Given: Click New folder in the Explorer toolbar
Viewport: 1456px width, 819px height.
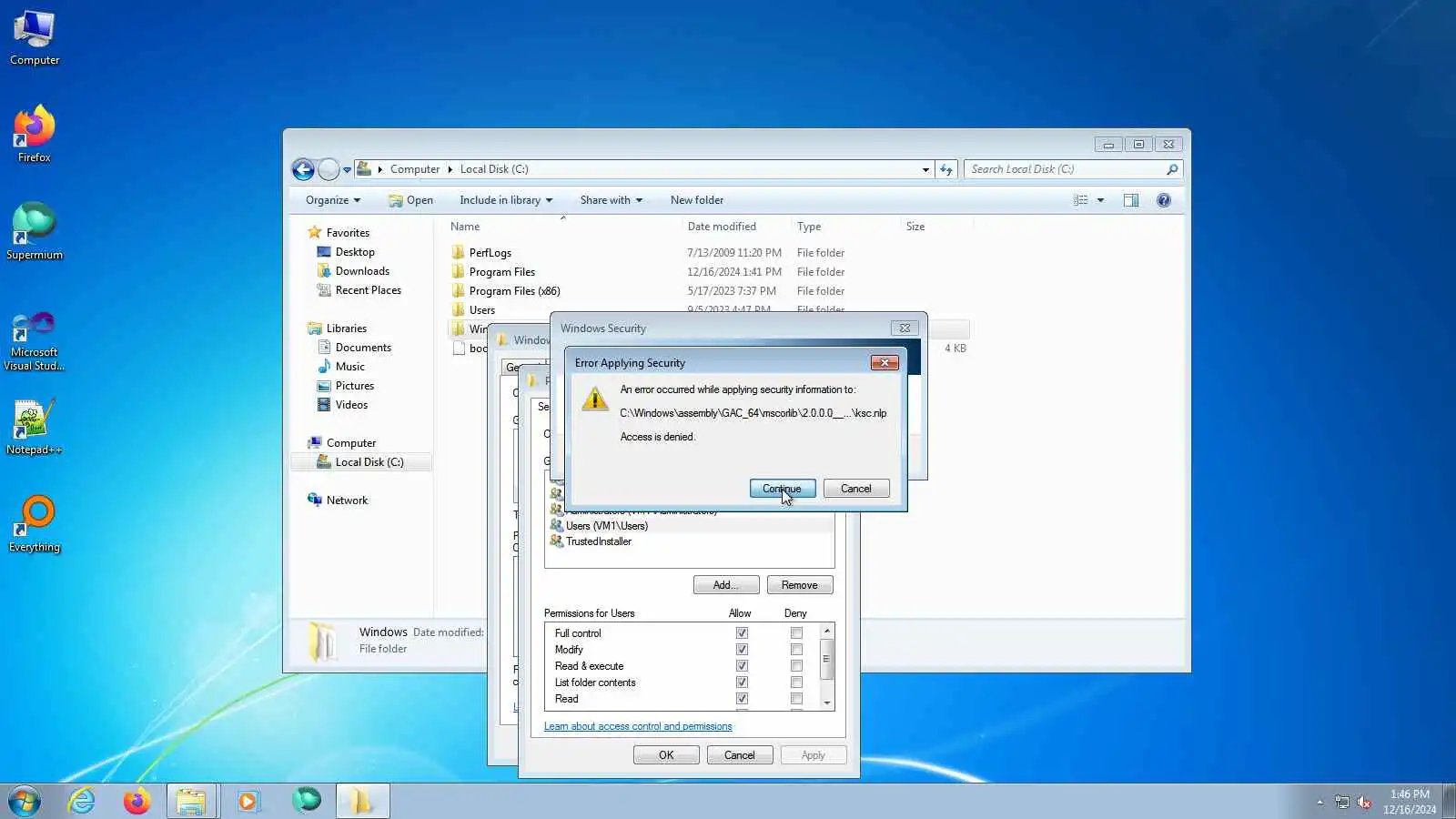Looking at the screenshot, I should [x=697, y=200].
